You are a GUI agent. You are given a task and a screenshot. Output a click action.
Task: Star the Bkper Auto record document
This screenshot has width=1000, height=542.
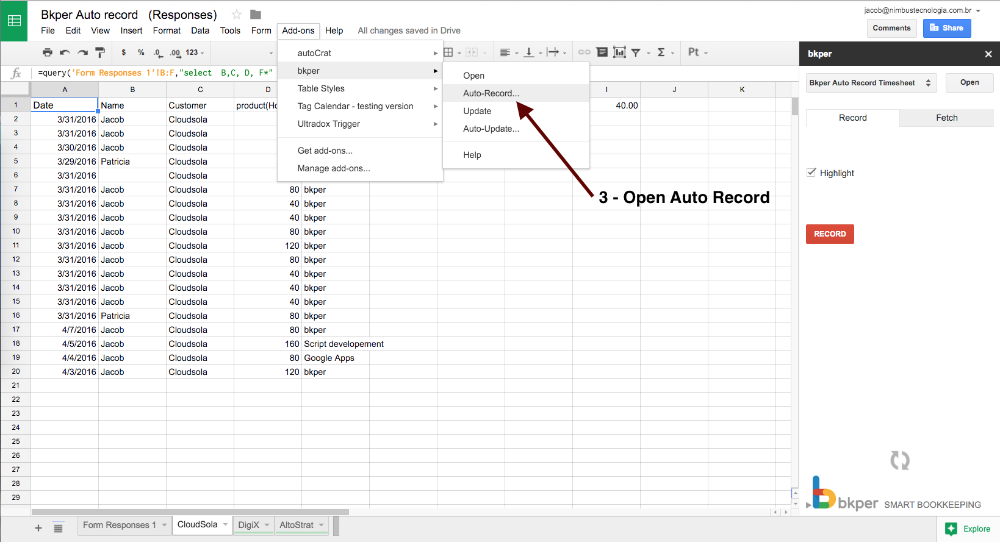pyautogui.click(x=237, y=14)
